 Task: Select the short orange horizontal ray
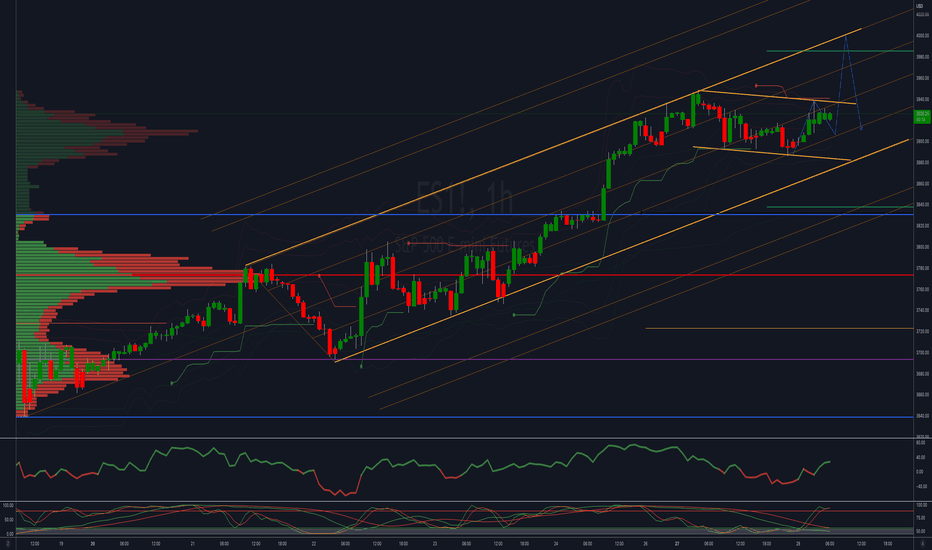(x=779, y=328)
